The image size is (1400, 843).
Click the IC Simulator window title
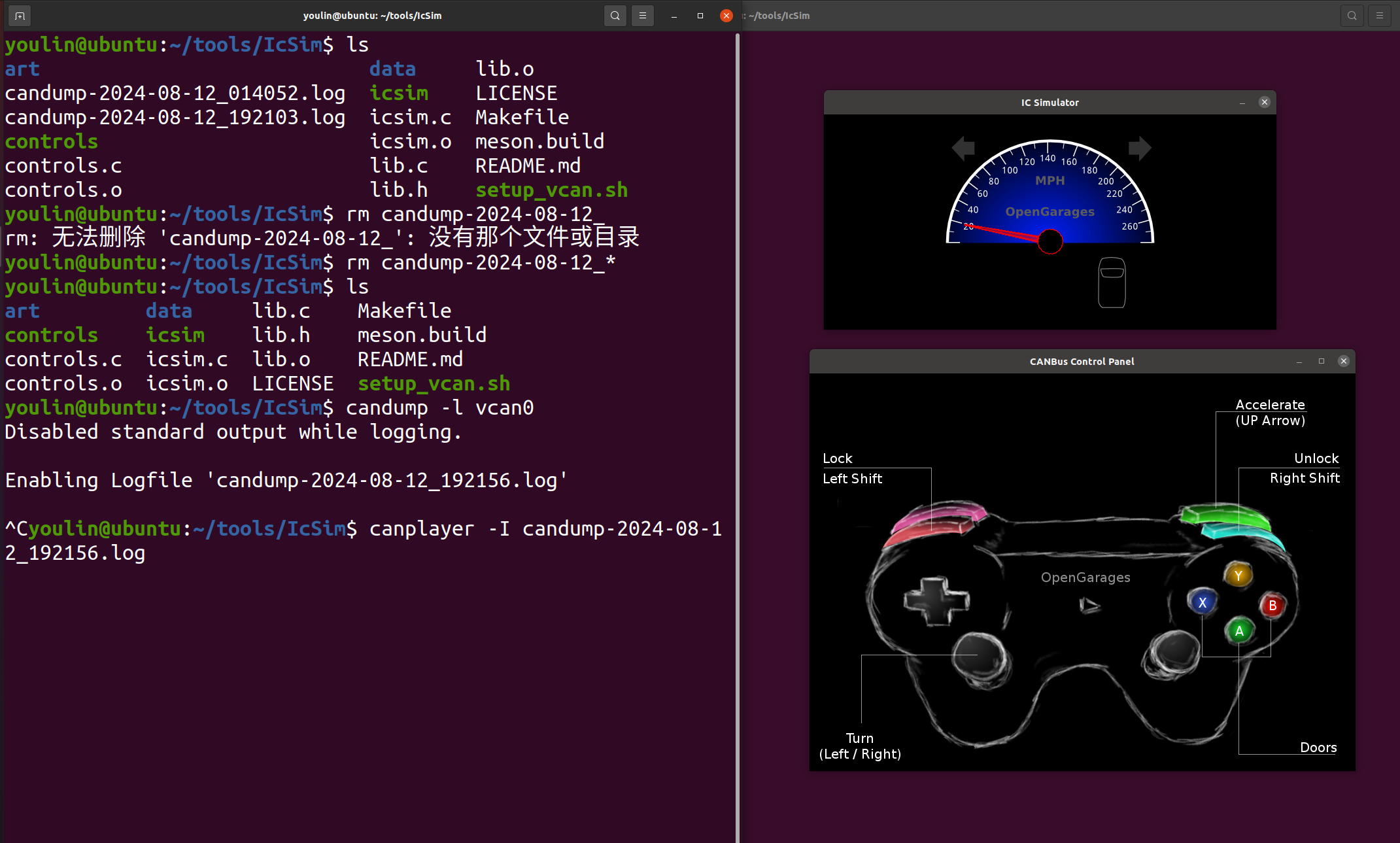click(1050, 103)
